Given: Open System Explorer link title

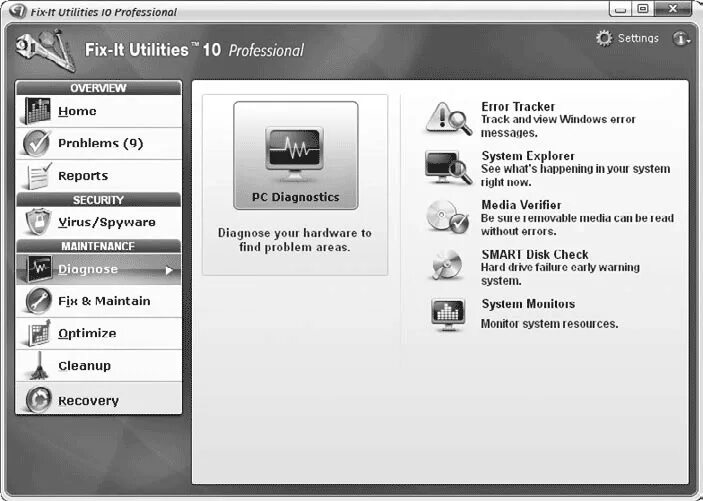Looking at the screenshot, I should pyautogui.click(x=528, y=156).
